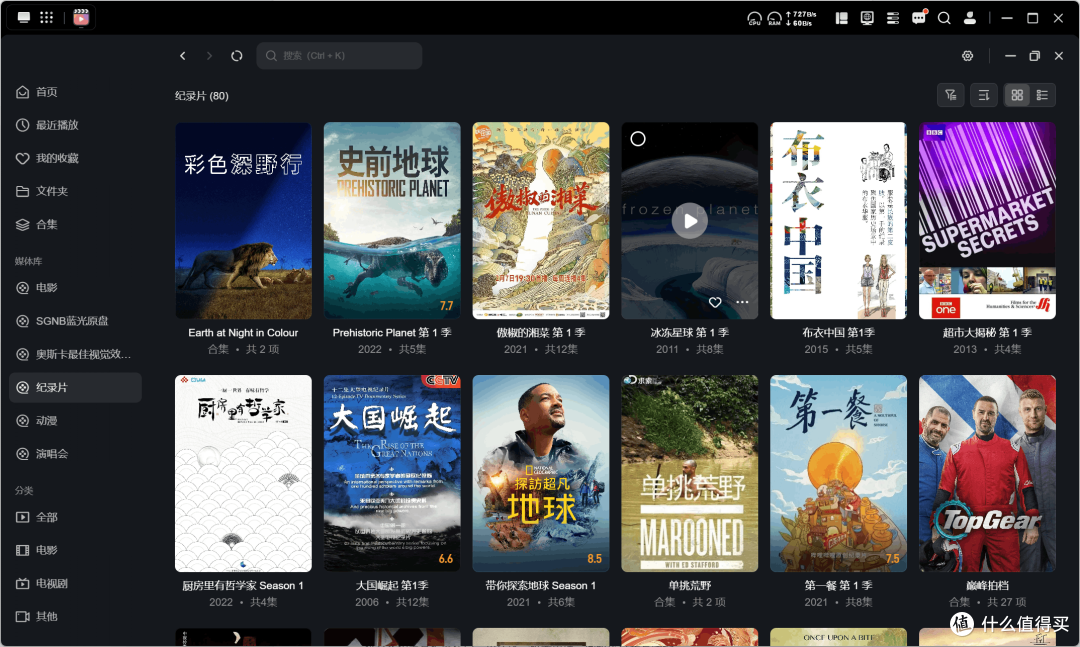Open app settings gear
The height and width of the screenshot is (647, 1080).
pyautogui.click(x=968, y=56)
